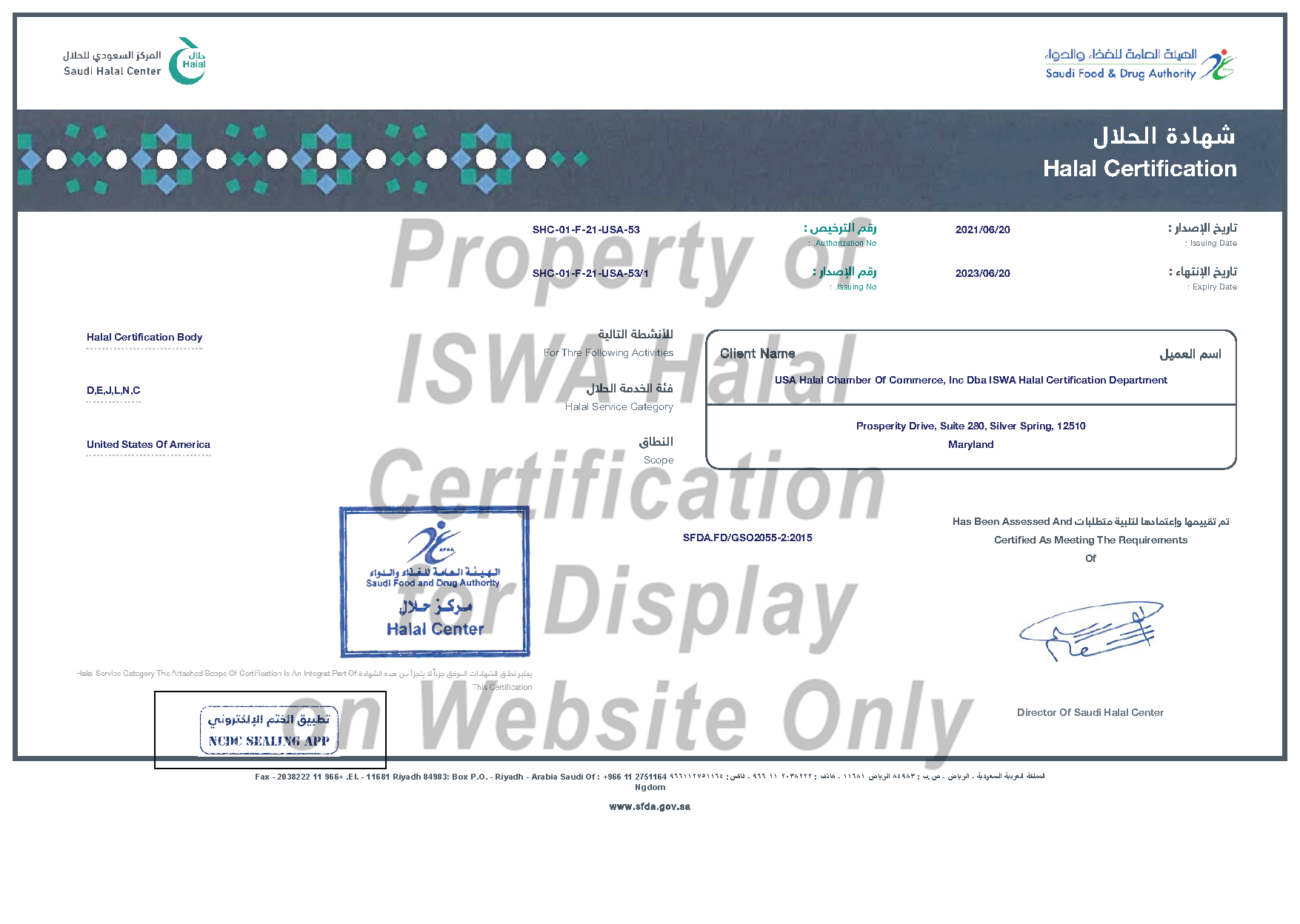Image resolution: width=1300 pixels, height=924 pixels.
Task: Click the expiry date 2023/06/20
Action: [983, 273]
